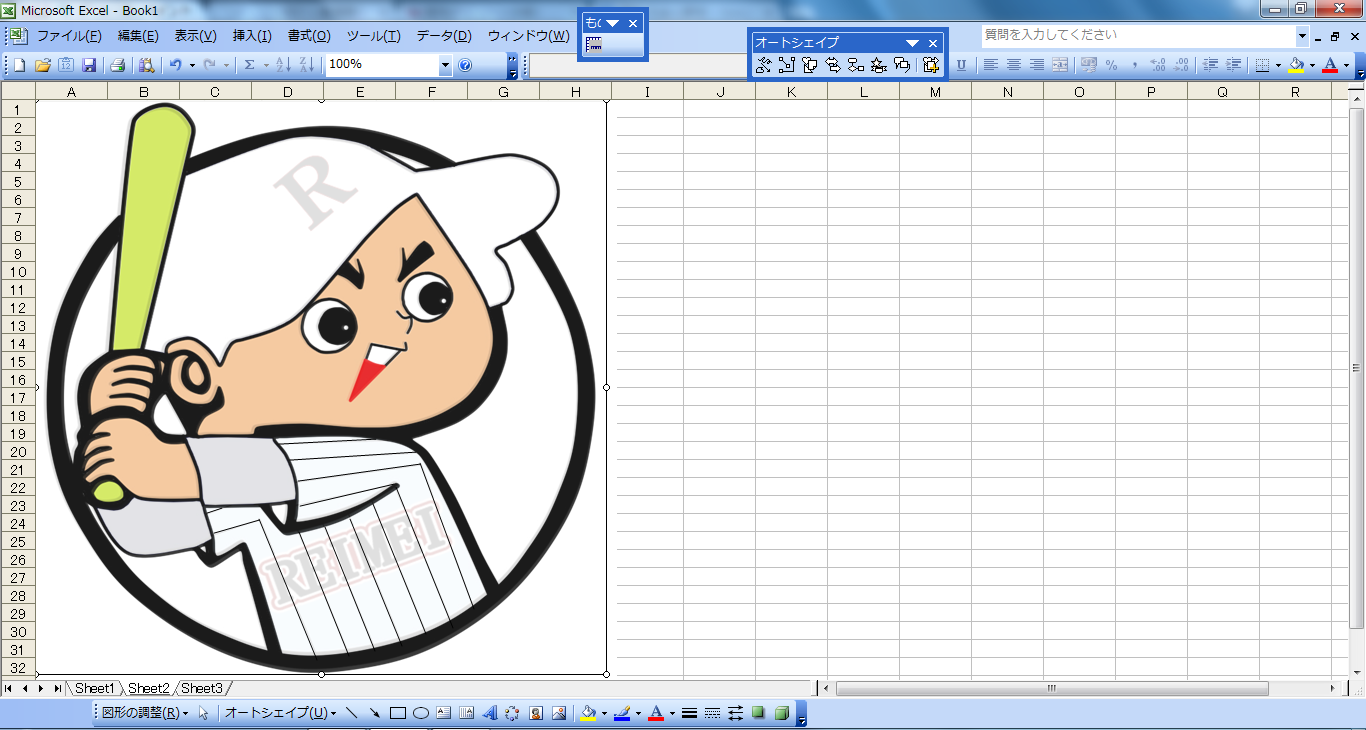Open Basic Shapes in AutoShapes toolbar
The width and height of the screenshot is (1366, 730).
809,65
